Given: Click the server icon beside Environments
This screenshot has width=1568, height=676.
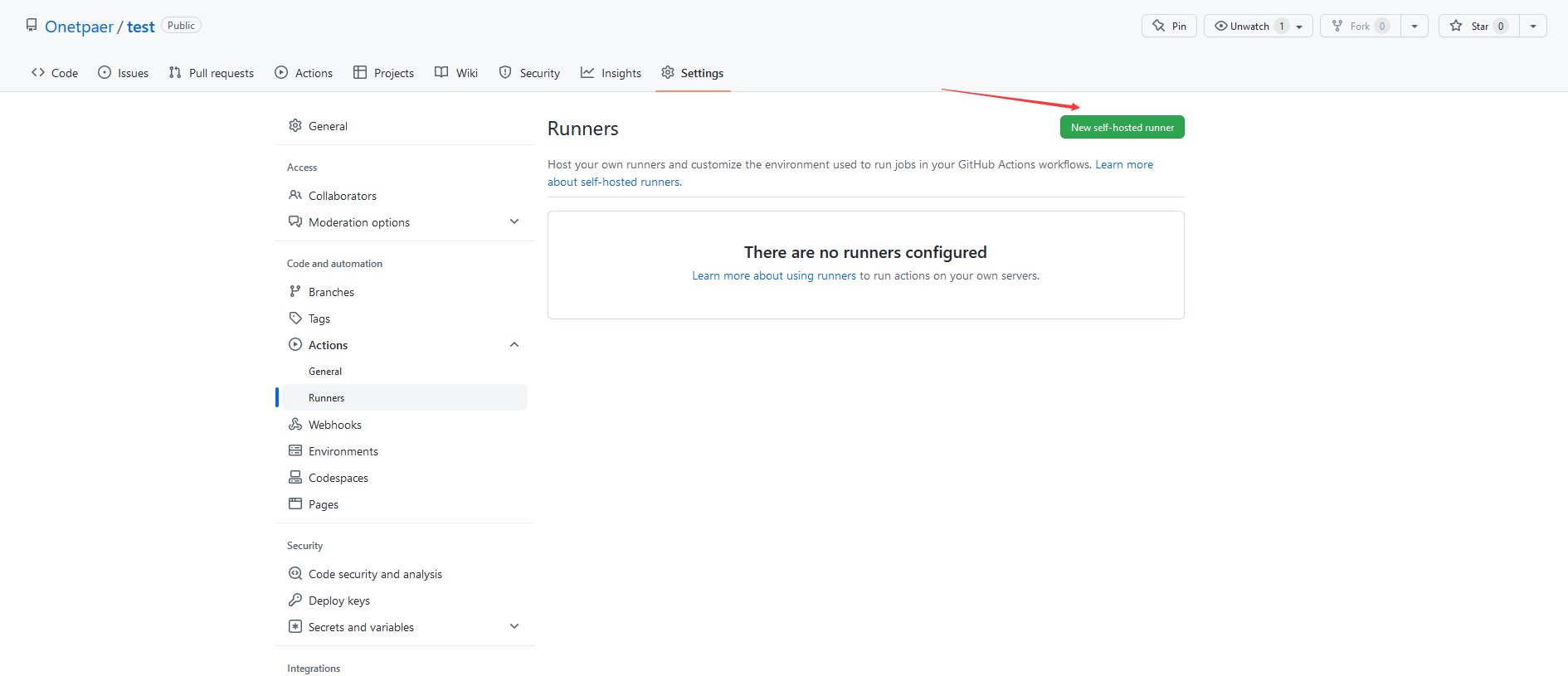Looking at the screenshot, I should click(295, 450).
